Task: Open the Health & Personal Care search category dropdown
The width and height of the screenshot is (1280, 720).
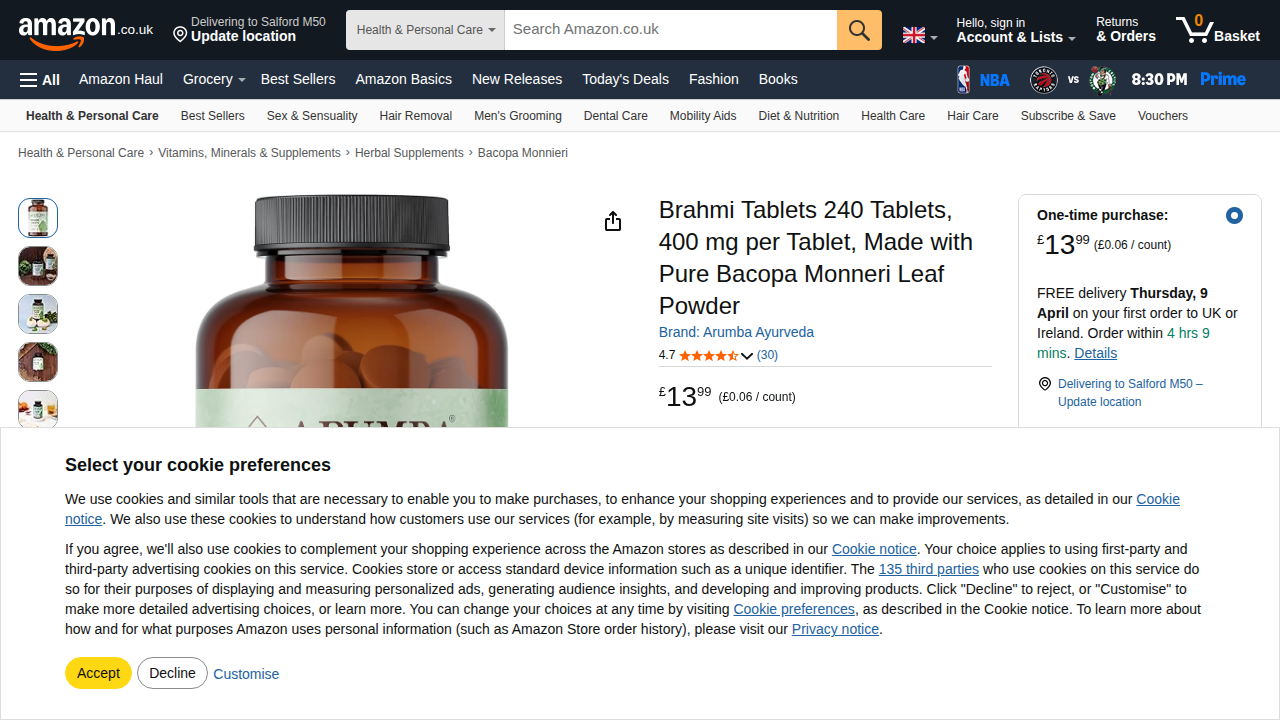Action: click(426, 30)
